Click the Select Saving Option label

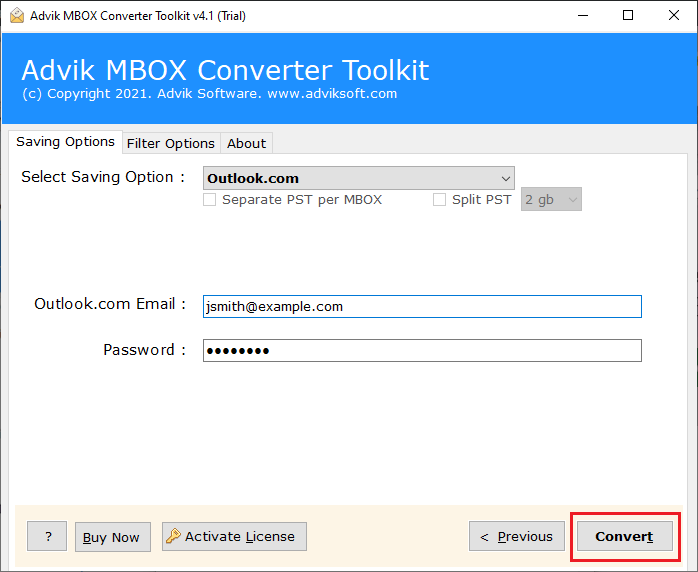tap(103, 177)
